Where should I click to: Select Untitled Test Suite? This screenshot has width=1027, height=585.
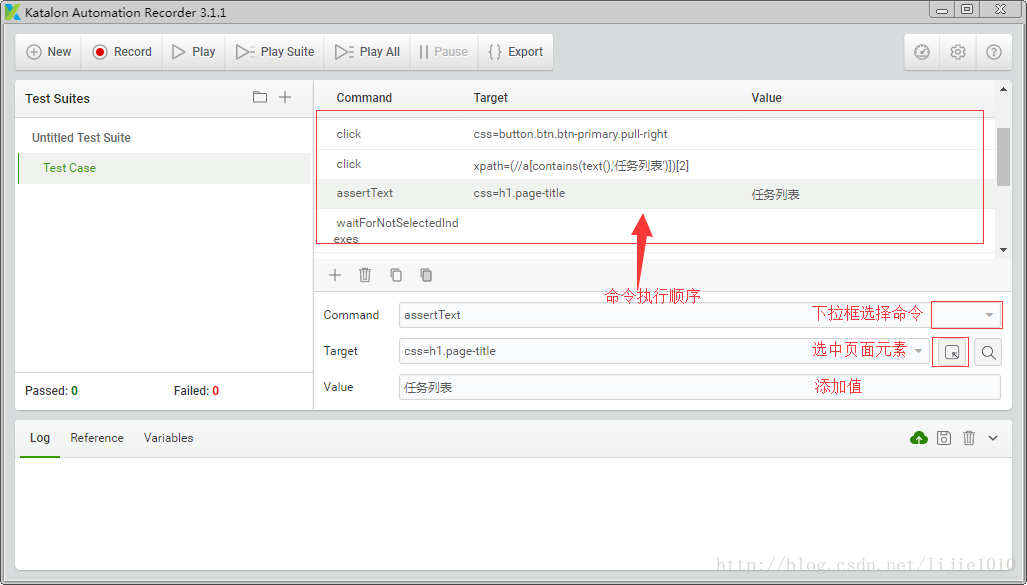pos(81,138)
